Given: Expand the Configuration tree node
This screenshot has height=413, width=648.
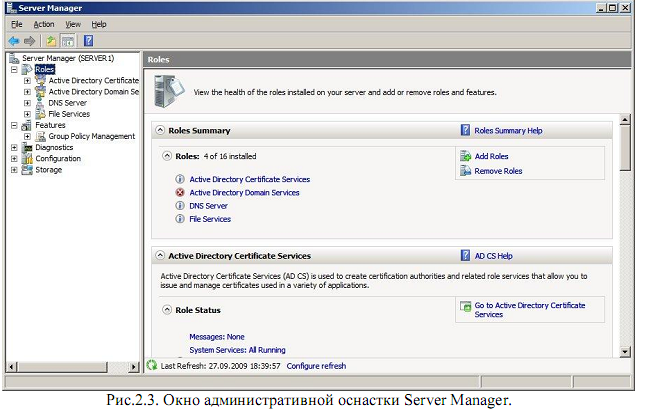Looking at the screenshot, I should pos(14,159).
